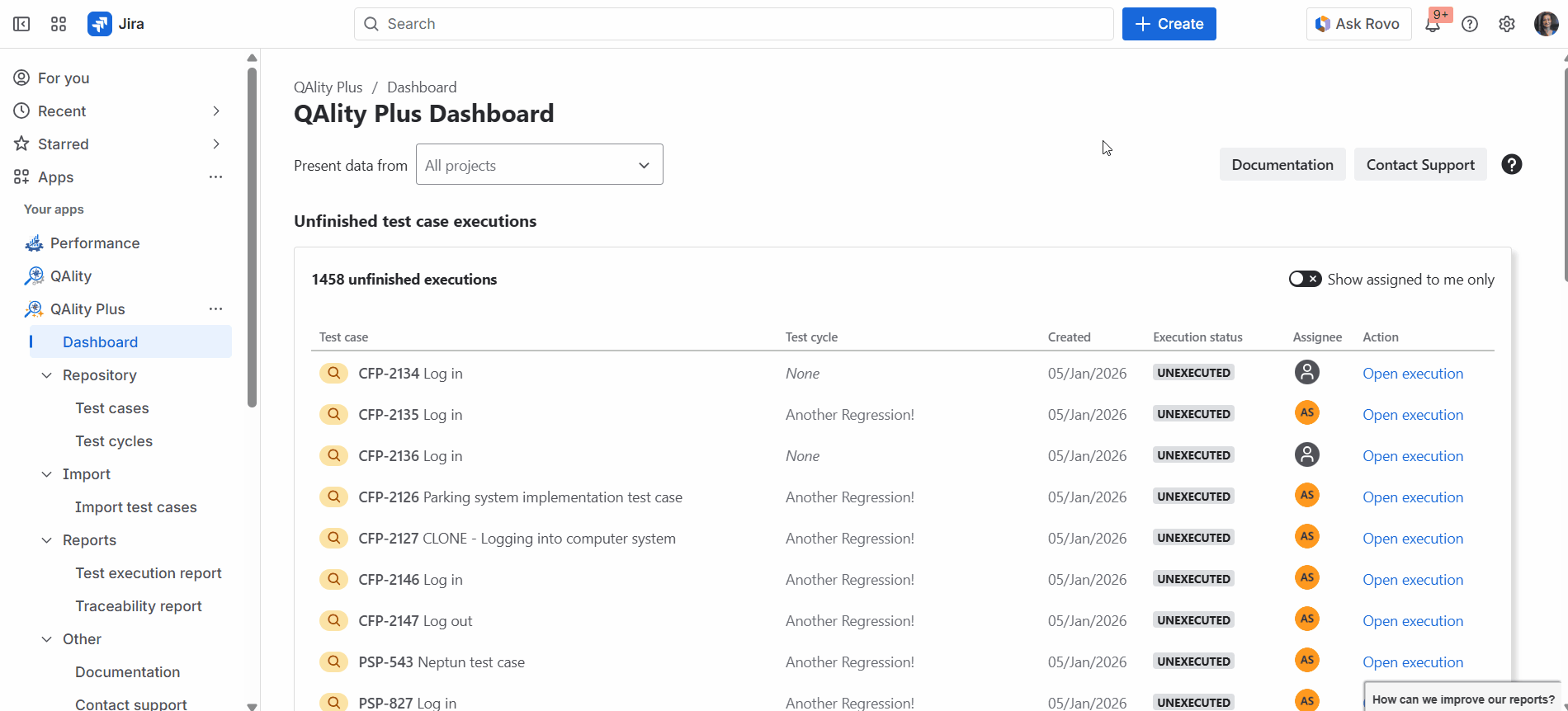
Task: Click the How can we improve our reports popup
Action: click(1463, 698)
